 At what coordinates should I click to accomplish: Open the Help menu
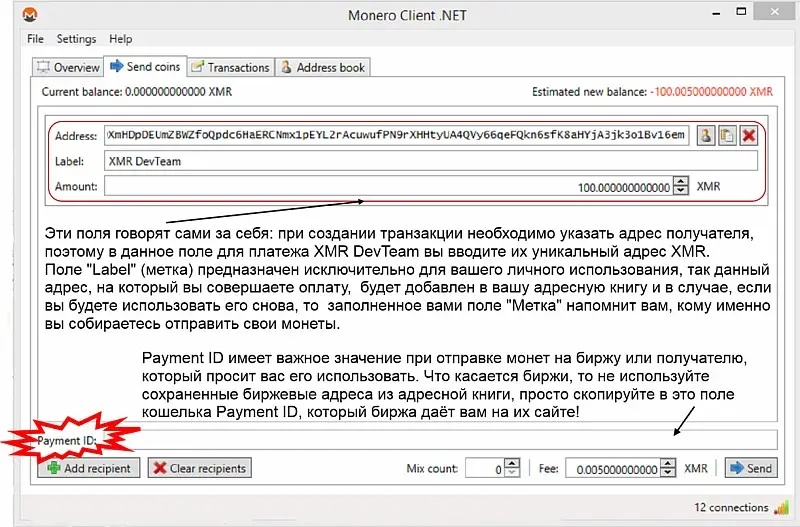(120, 39)
